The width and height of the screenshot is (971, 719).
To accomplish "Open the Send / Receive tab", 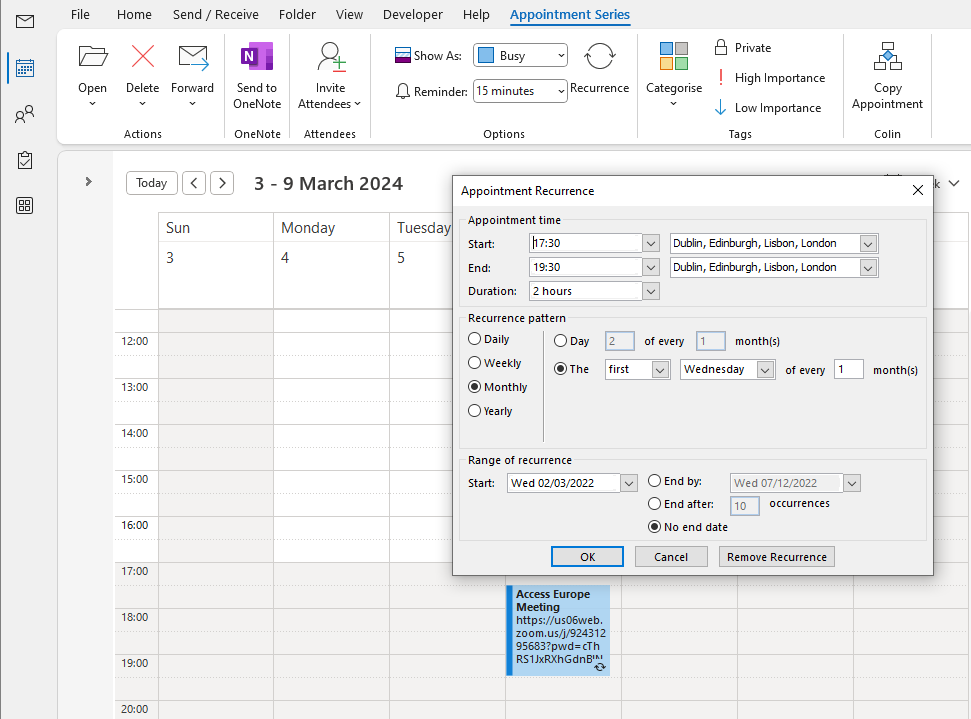I will [x=216, y=14].
